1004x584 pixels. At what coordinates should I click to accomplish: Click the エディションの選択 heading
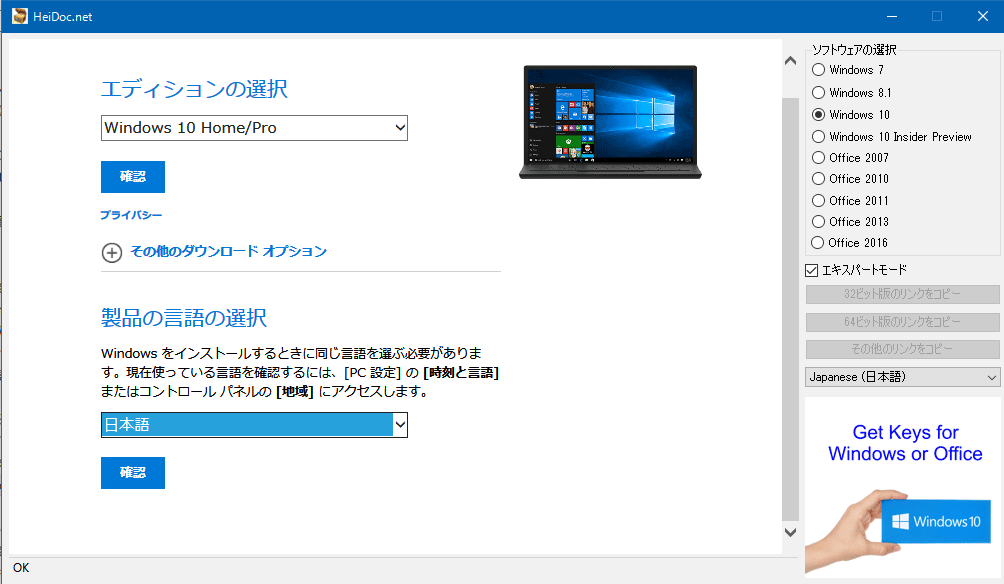[x=194, y=89]
